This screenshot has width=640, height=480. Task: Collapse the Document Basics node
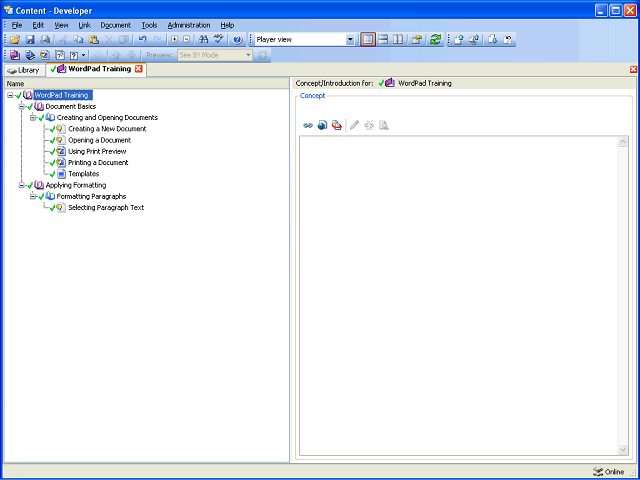pos(22,107)
